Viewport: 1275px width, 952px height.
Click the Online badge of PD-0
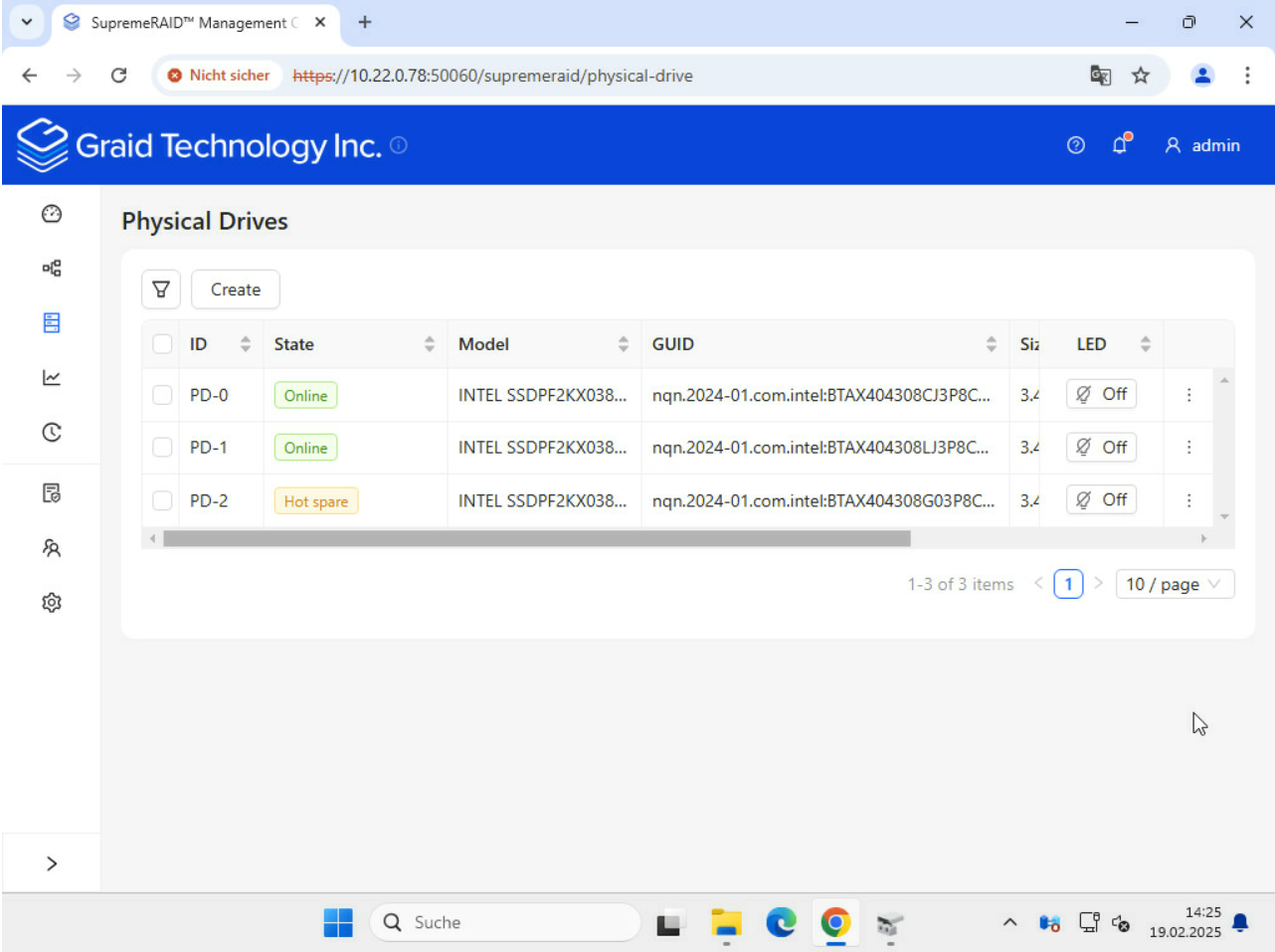click(305, 395)
